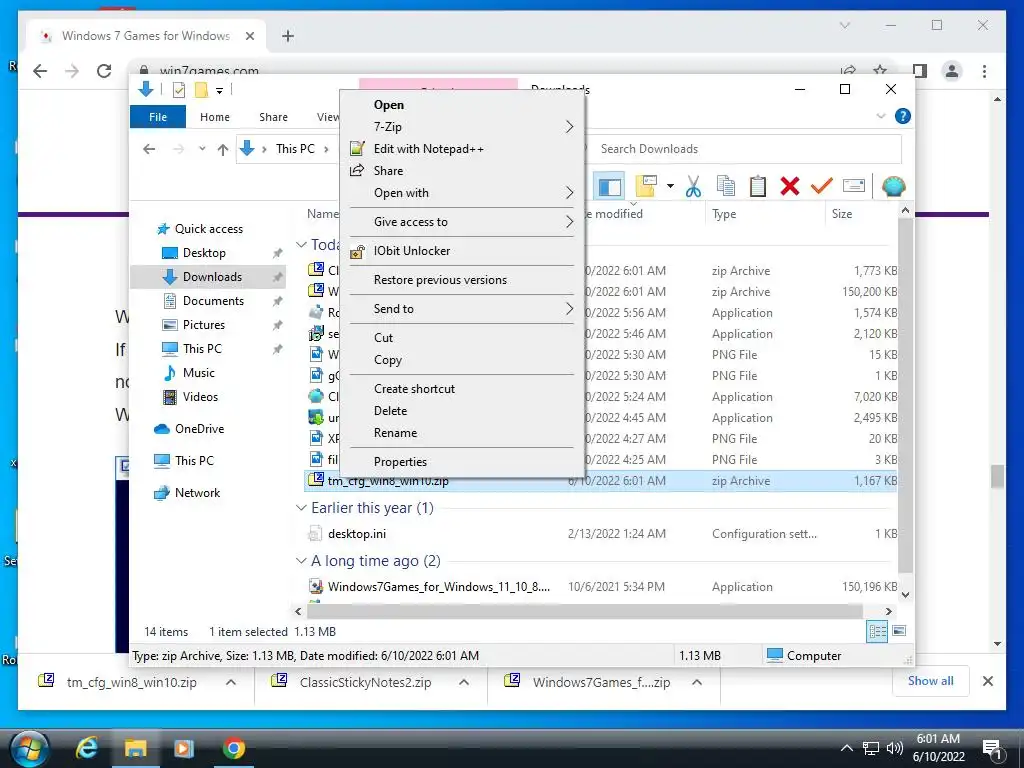1024x768 pixels.
Task: Click the Copy toolbar icon in Explorer
Action: click(726, 187)
